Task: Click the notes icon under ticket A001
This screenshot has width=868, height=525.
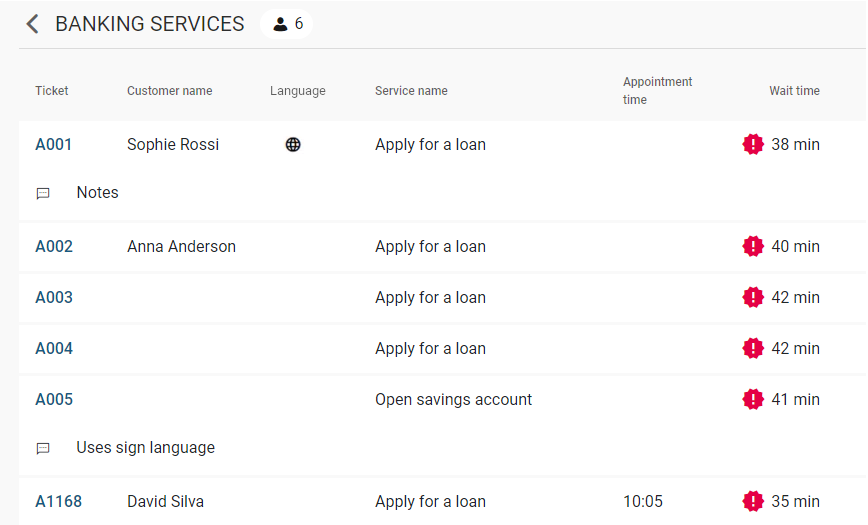Action: coord(43,194)
